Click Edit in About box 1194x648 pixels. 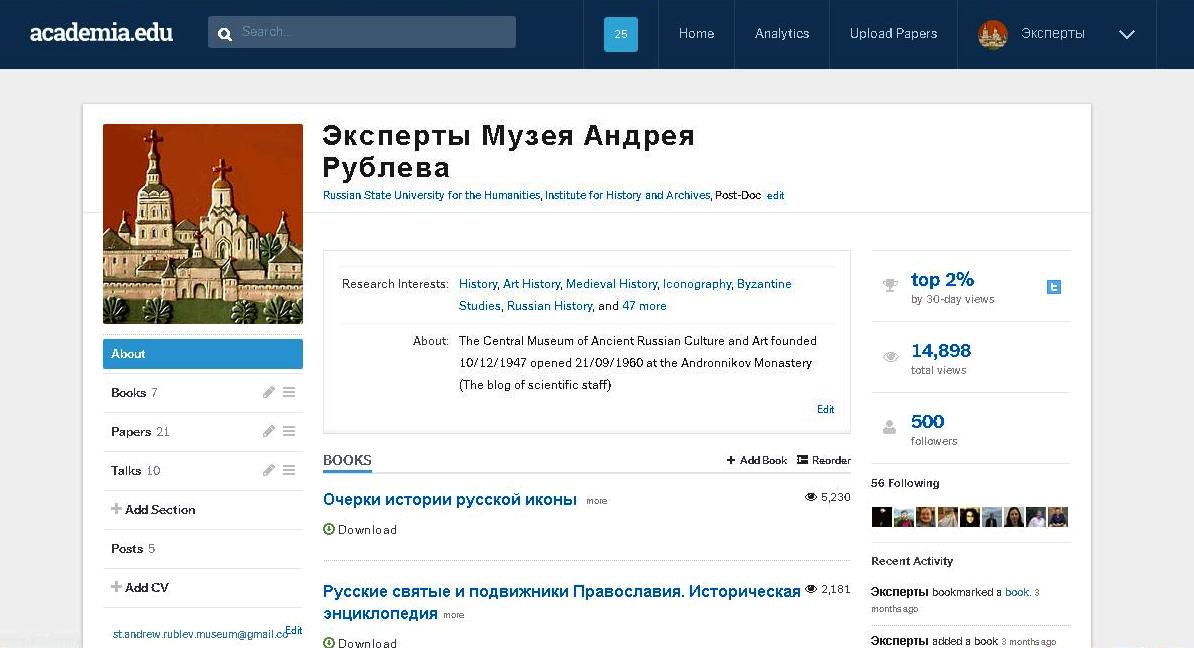pyautogui.click(x=825, y=410)
